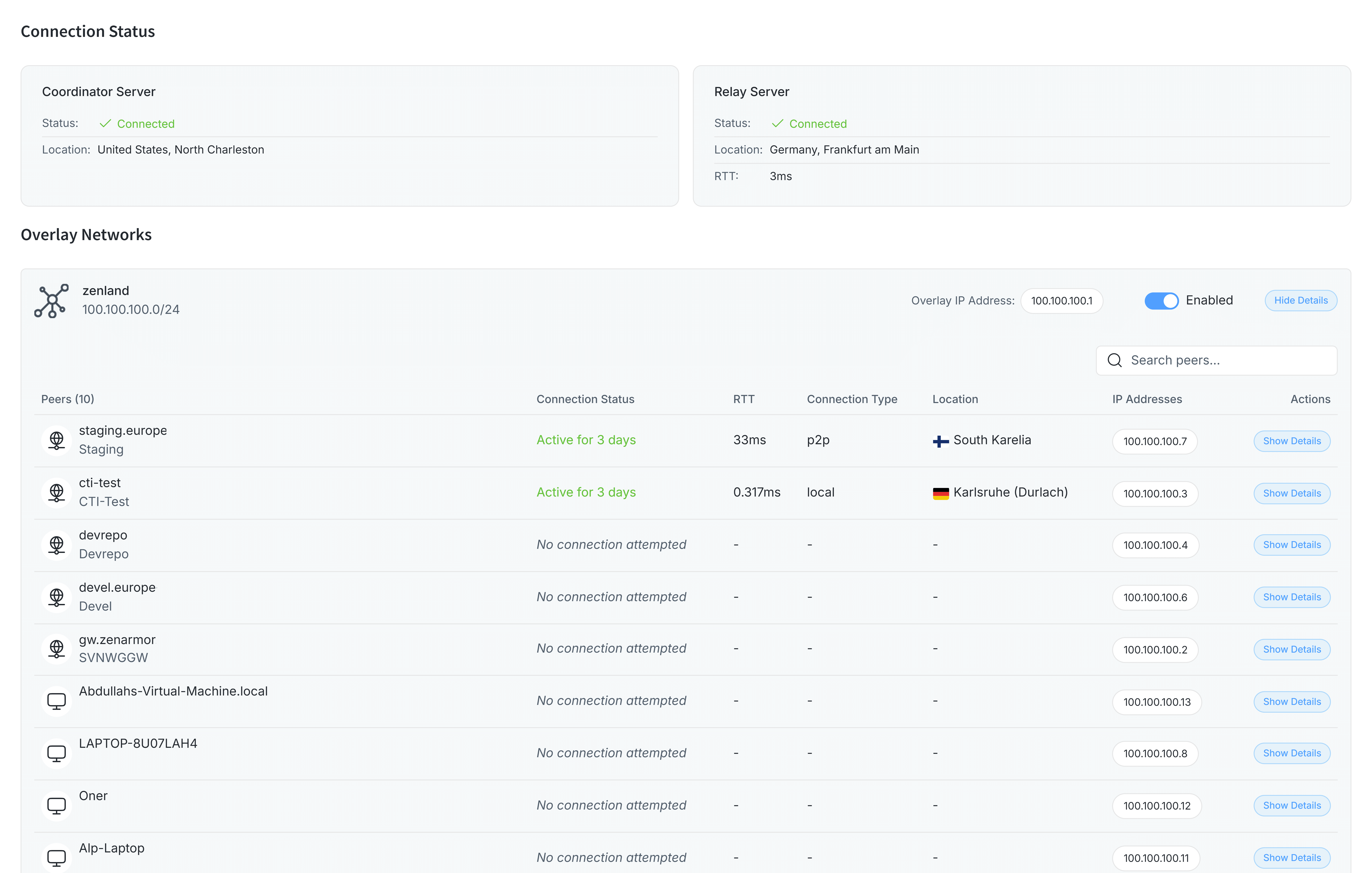Show details for staging.europe
Image resolution: width=1372 pixels, height=873 pixels.
pos(1292,441)
